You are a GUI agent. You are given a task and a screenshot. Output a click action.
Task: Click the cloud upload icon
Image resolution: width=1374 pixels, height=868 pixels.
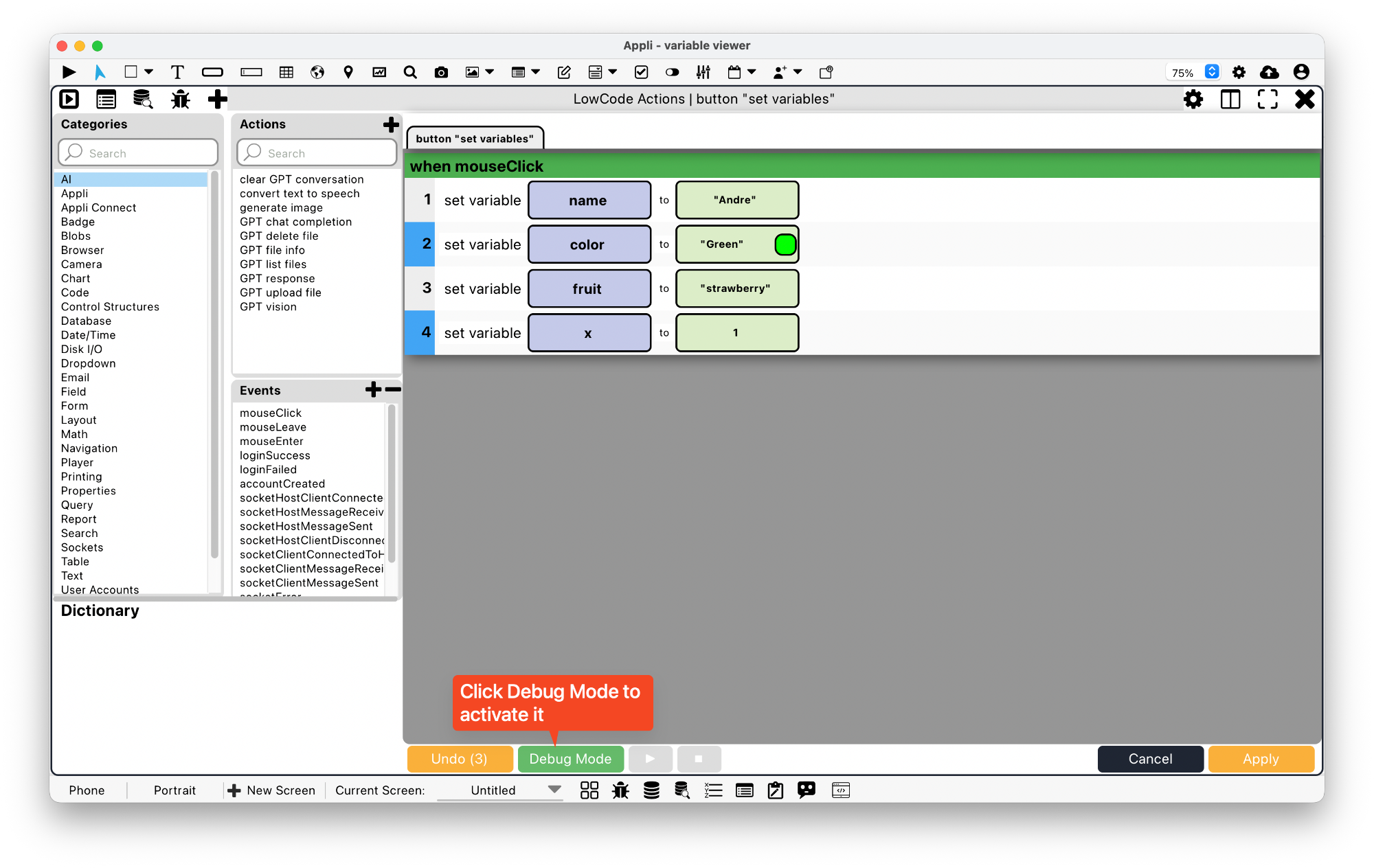pyautogui.click(x=1269, y=72)
